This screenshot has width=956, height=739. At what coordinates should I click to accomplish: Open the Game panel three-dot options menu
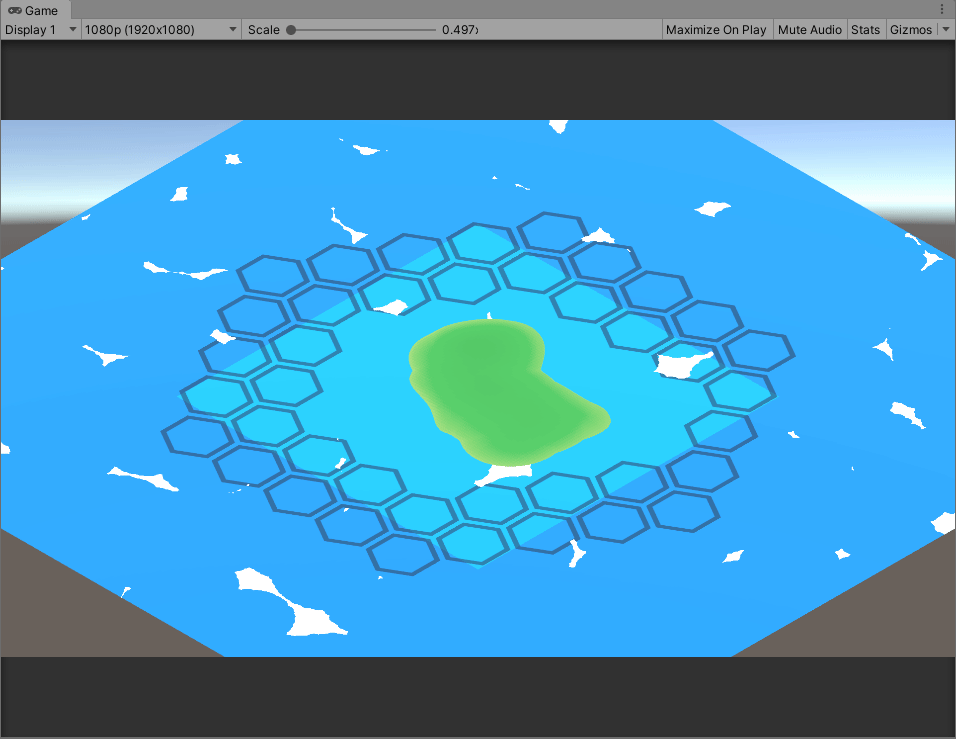[942, 10]
